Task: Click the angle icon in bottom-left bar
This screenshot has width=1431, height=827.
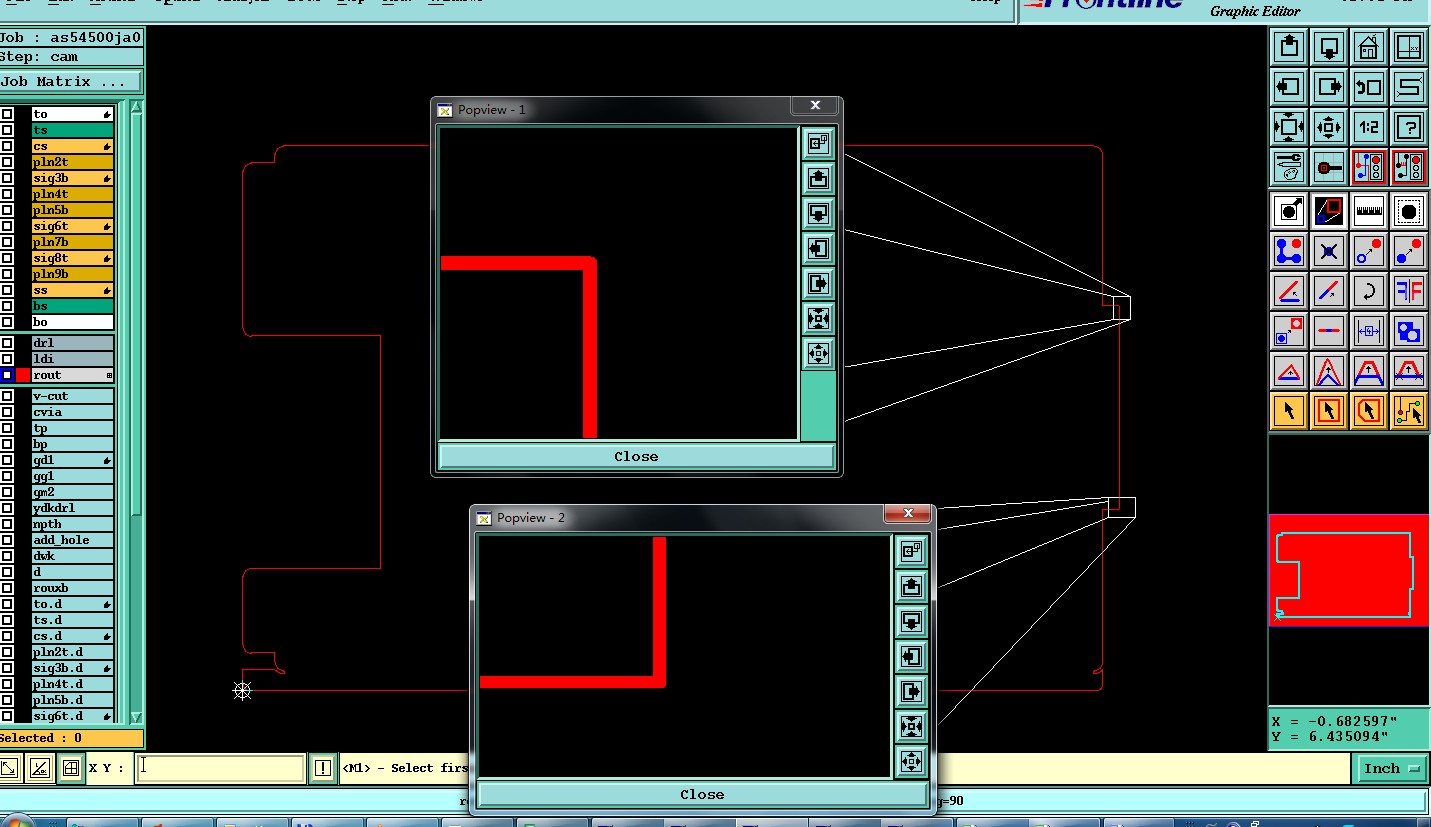Action: point(39,768)
